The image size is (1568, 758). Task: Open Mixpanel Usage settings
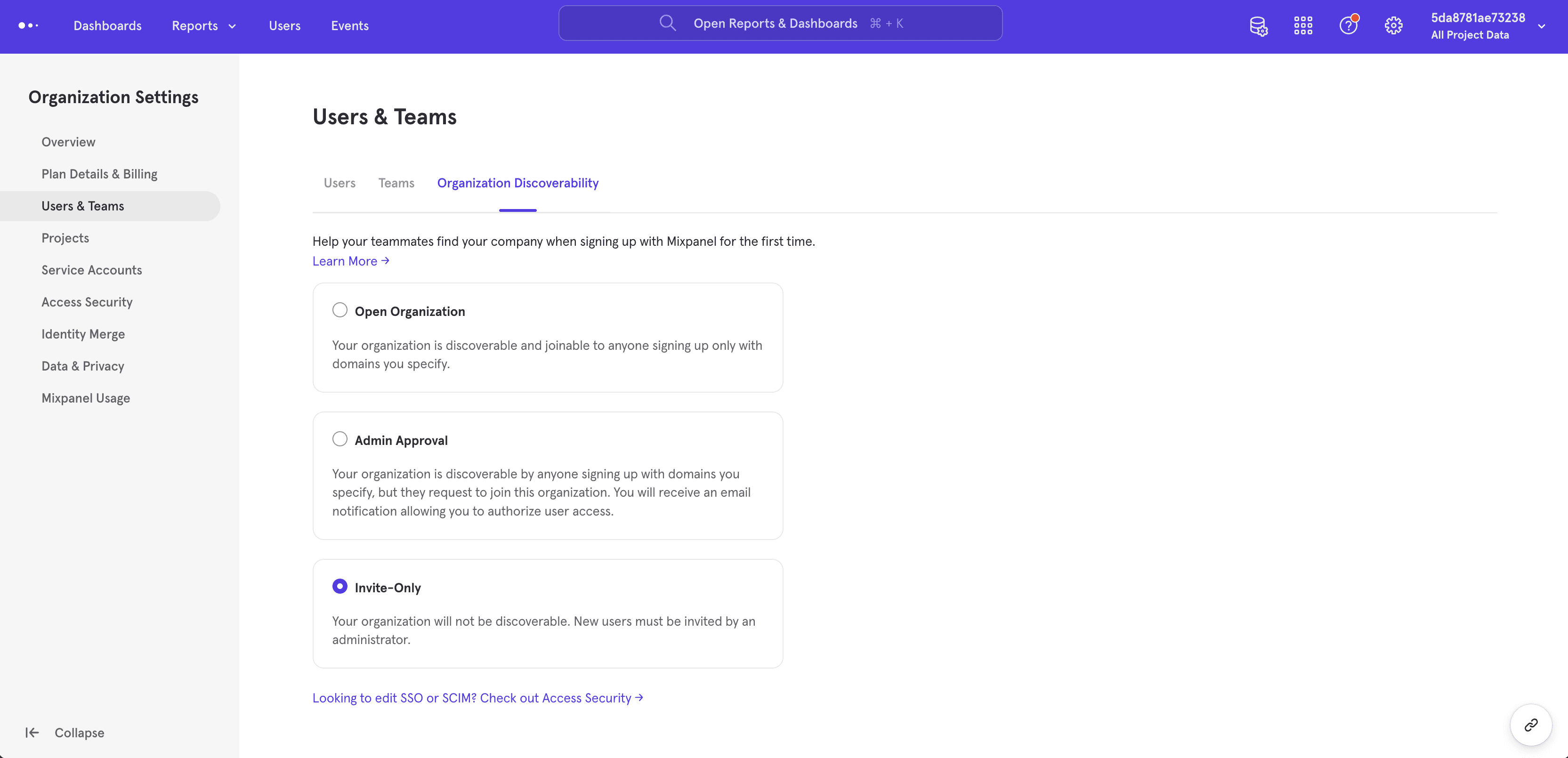pyautogui.click(x=86, y=398)
